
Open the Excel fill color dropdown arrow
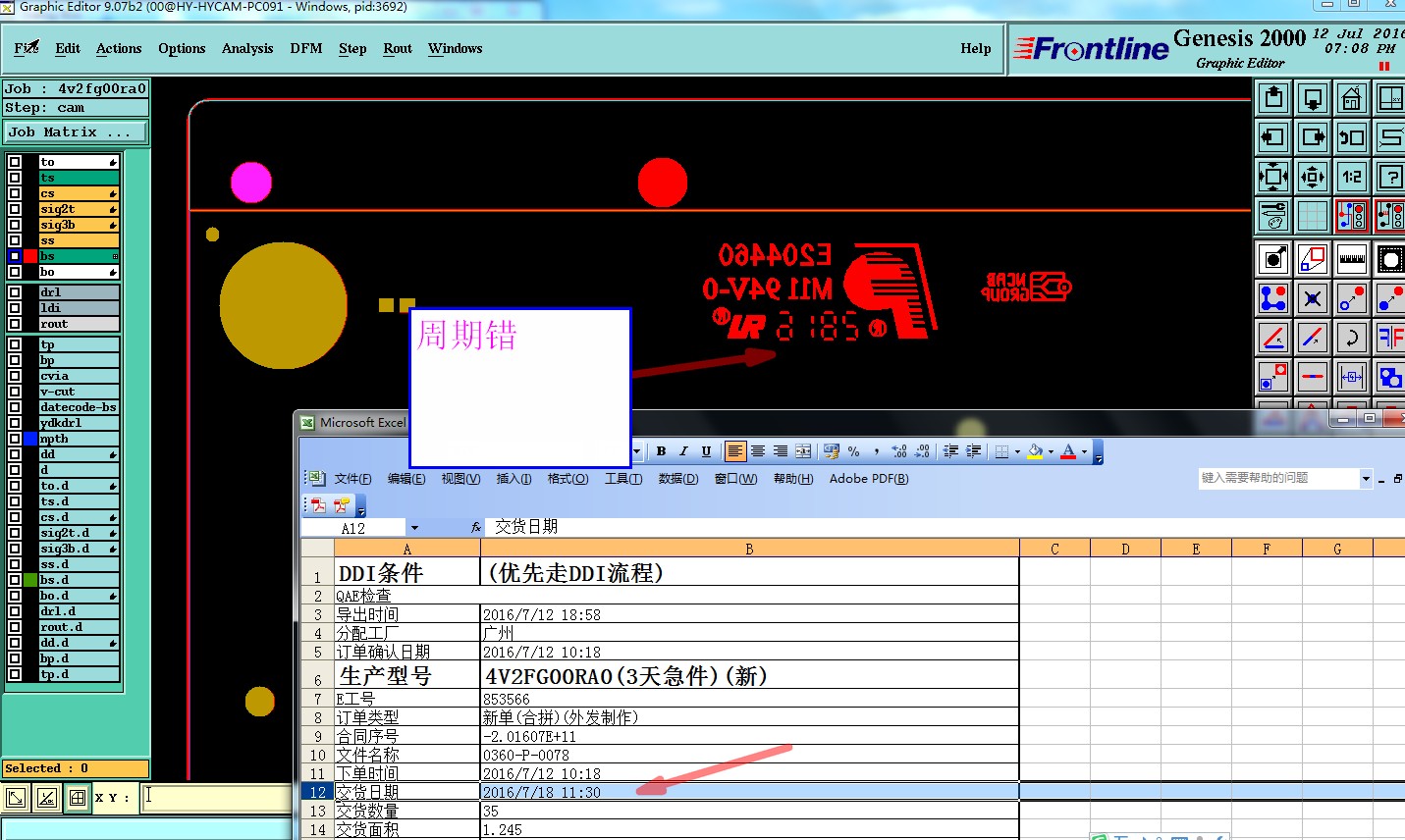(1050, 452)
